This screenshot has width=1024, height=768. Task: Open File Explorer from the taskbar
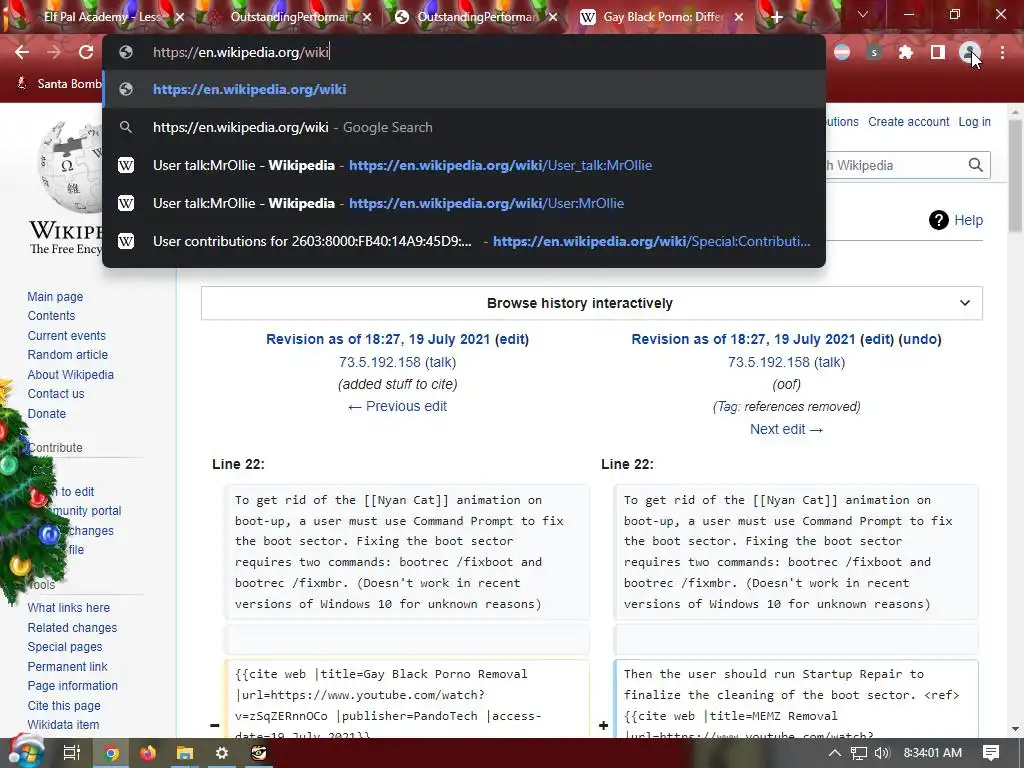(x=185, y=753)
